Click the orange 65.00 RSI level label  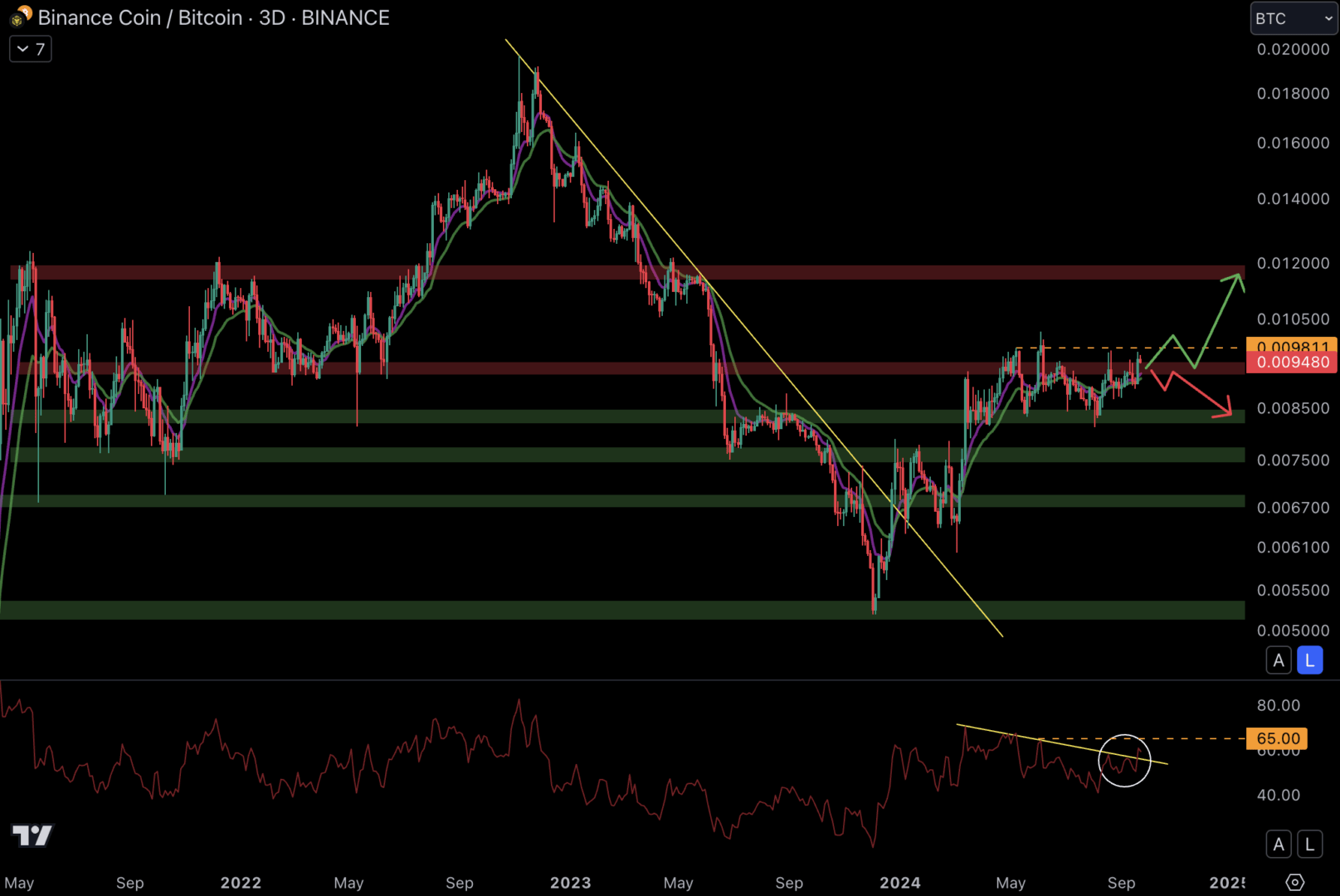coord(1277,738)
